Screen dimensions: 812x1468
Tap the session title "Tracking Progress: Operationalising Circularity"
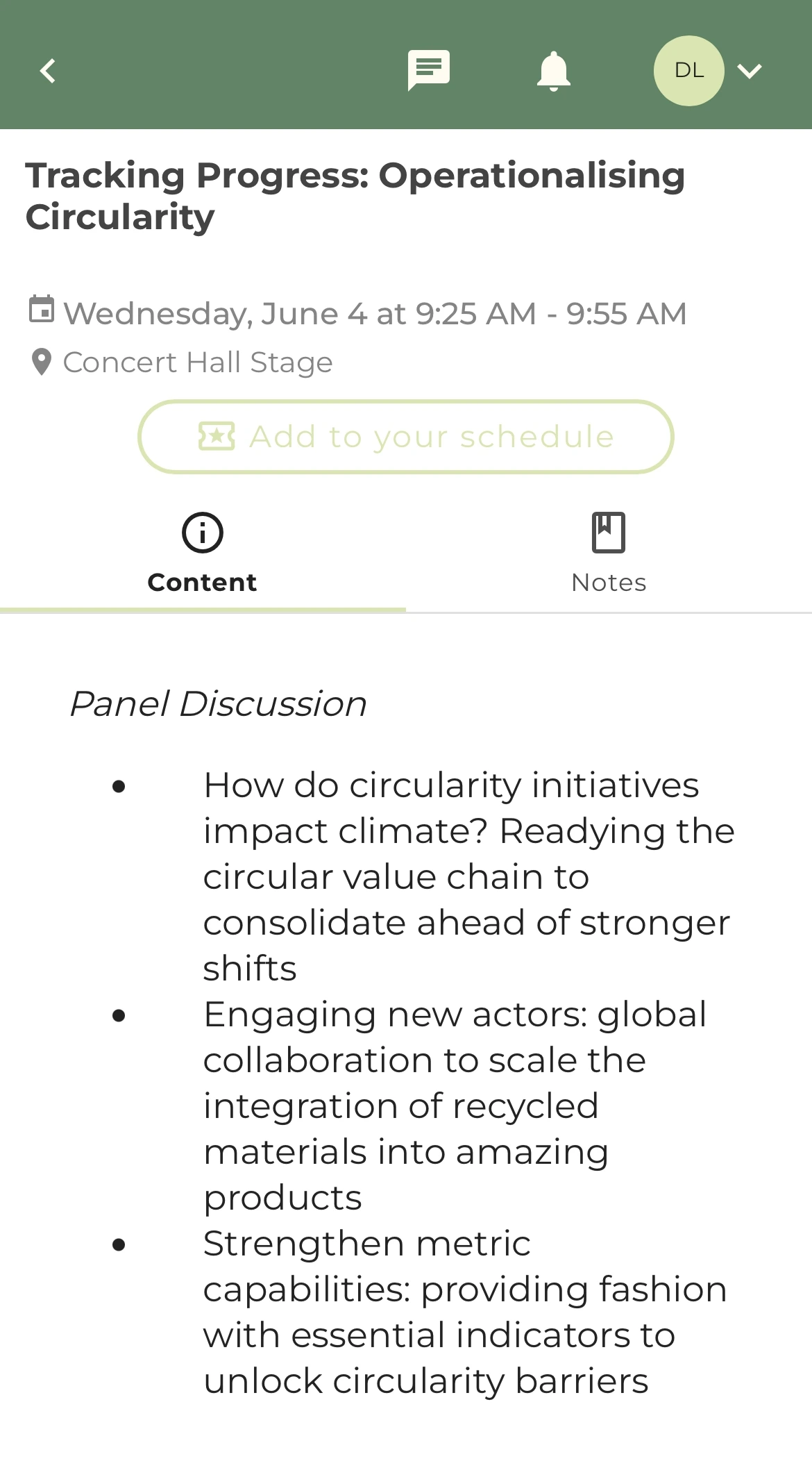tap(355, 196)
